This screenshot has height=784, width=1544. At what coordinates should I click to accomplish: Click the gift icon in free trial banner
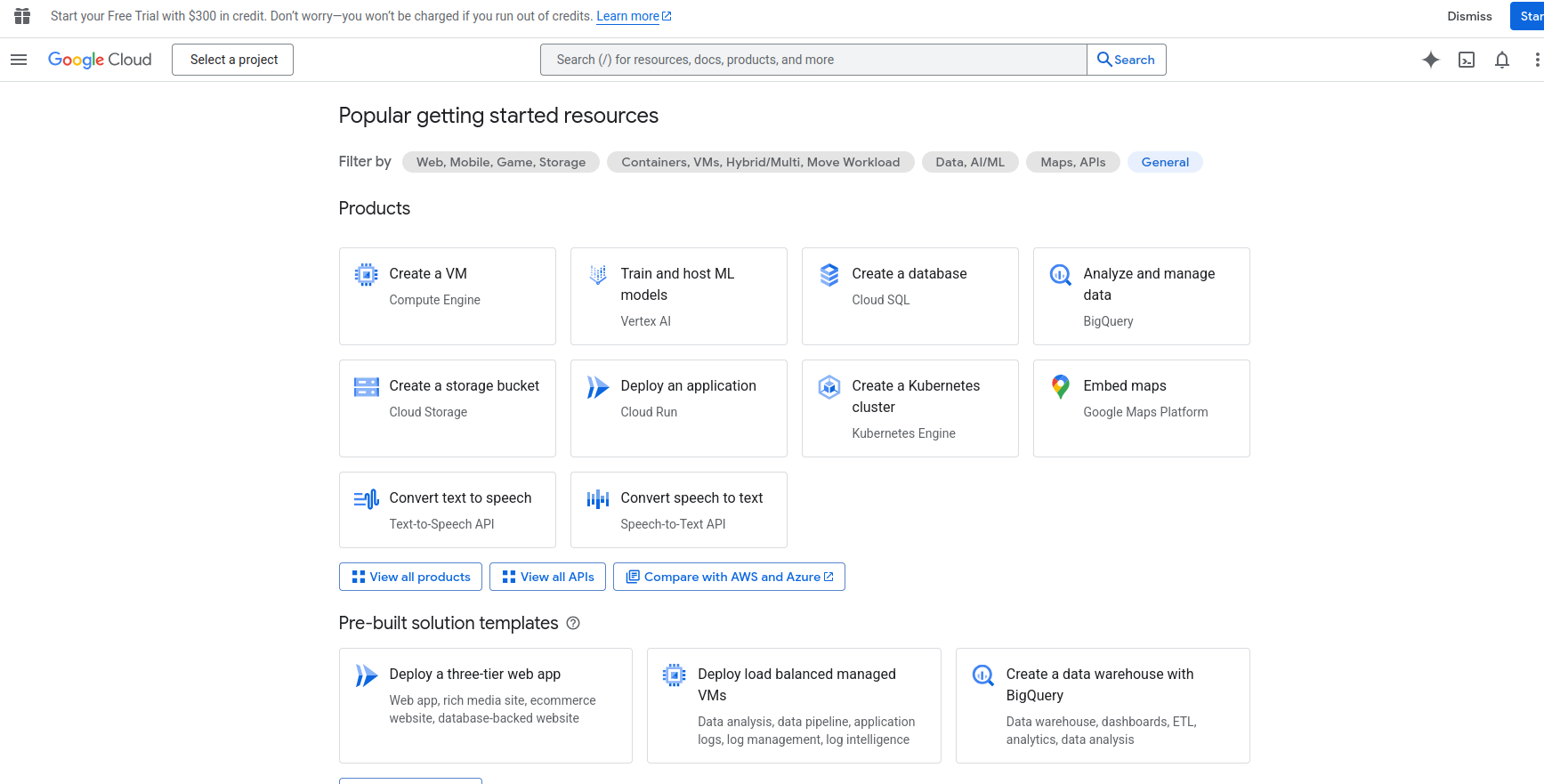(x=22, y=16)
